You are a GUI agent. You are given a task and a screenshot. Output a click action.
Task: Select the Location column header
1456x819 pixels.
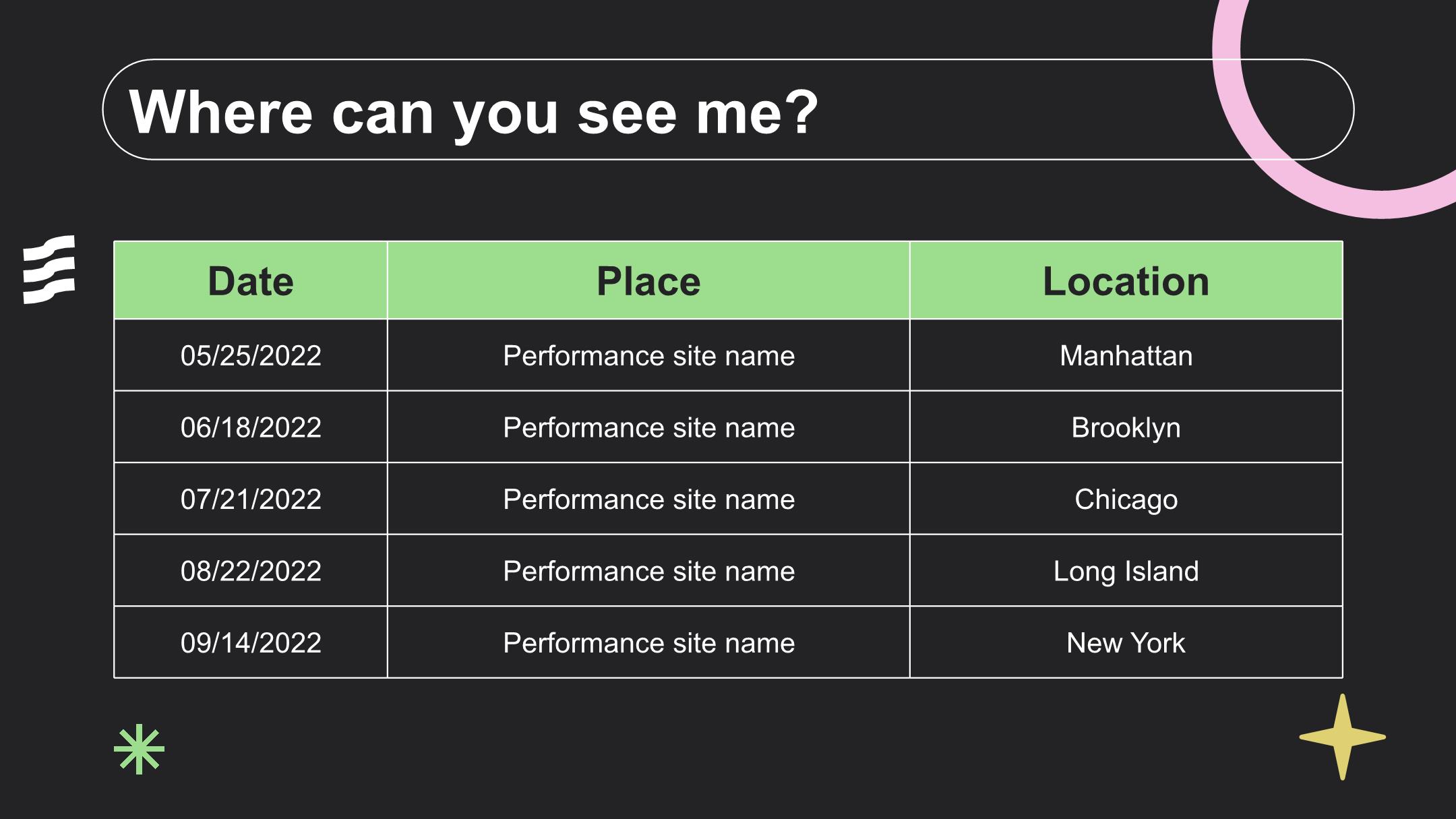[1126, 280]
